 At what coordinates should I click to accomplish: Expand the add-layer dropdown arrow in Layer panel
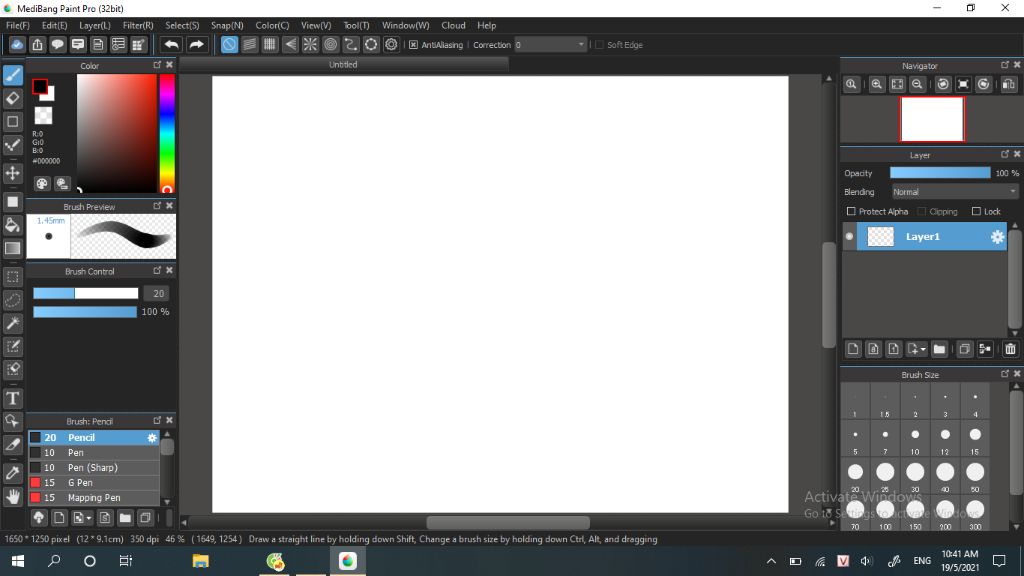point(923,349)
